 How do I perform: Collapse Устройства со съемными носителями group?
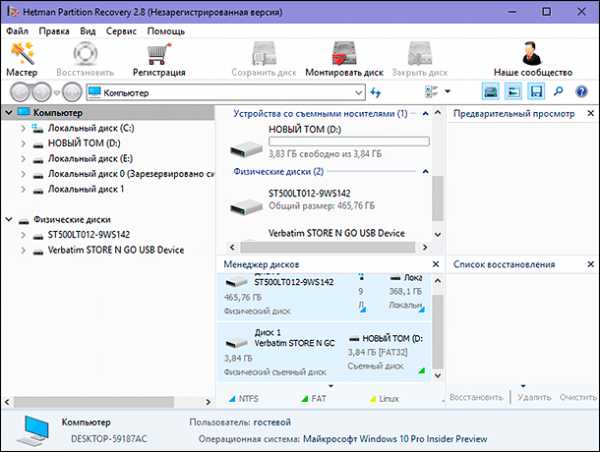[x=425, y=114]
